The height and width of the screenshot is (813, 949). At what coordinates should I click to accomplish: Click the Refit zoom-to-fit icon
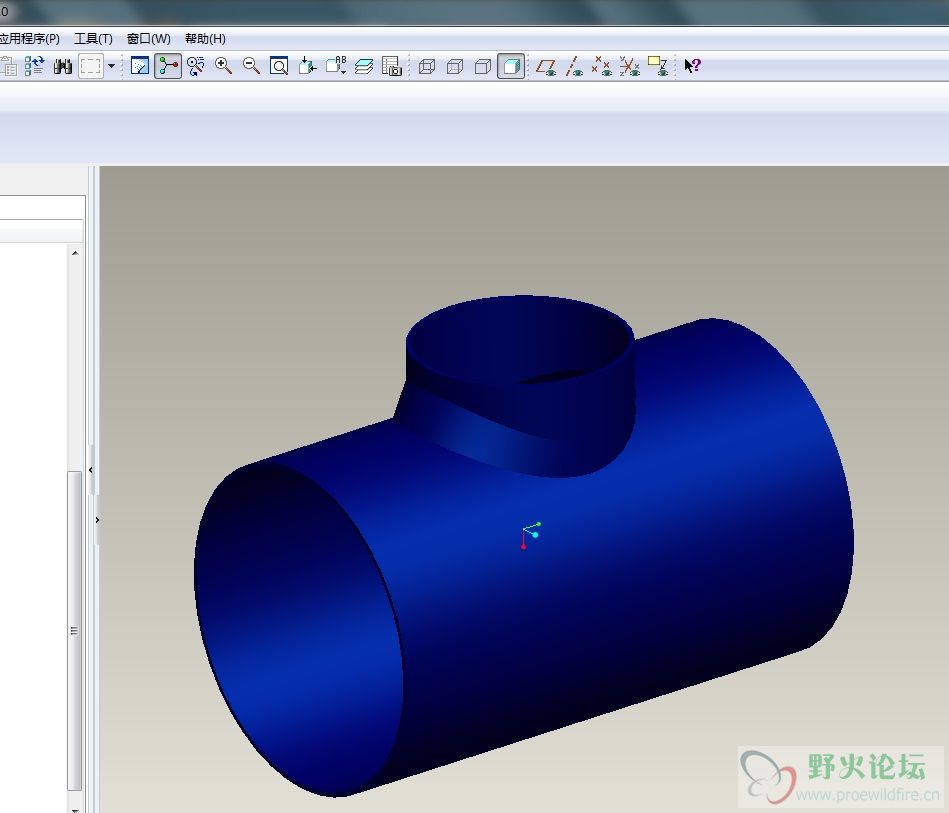coord(279,65)
